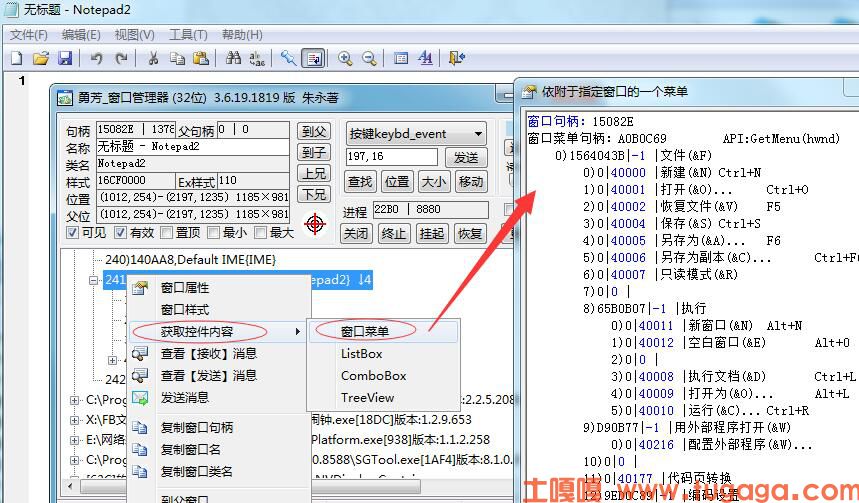Click the blue pushpin toolbar icon
Image resolution: width=859 pixels, height=503 pixels.
[x=288, y=58]
